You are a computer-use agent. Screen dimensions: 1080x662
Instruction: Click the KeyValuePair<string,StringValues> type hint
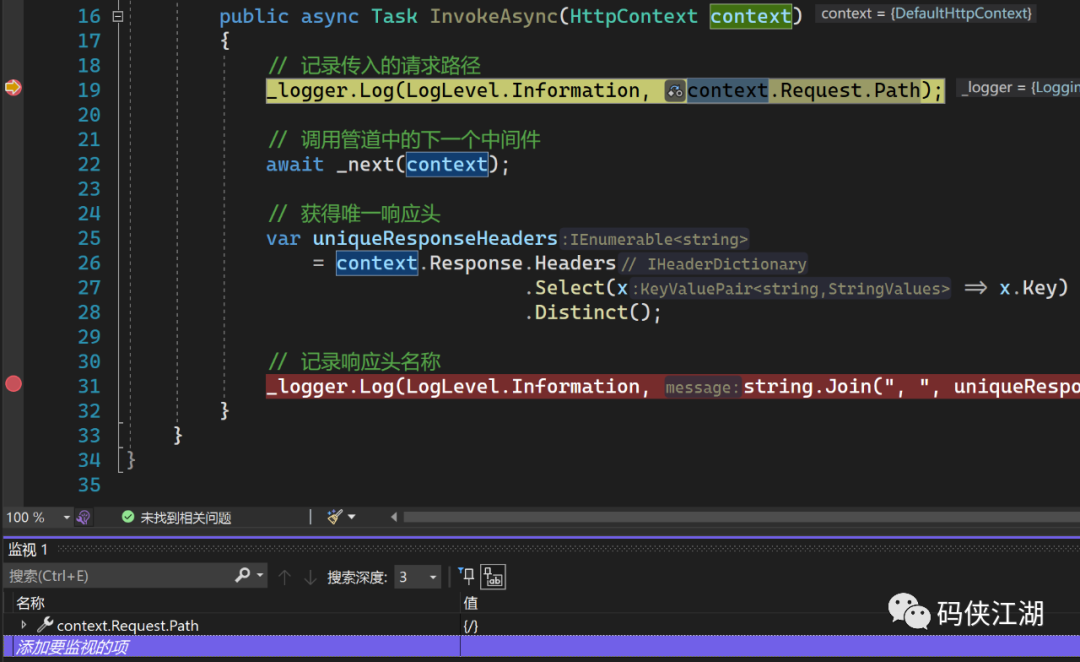[x=791, y=289]
